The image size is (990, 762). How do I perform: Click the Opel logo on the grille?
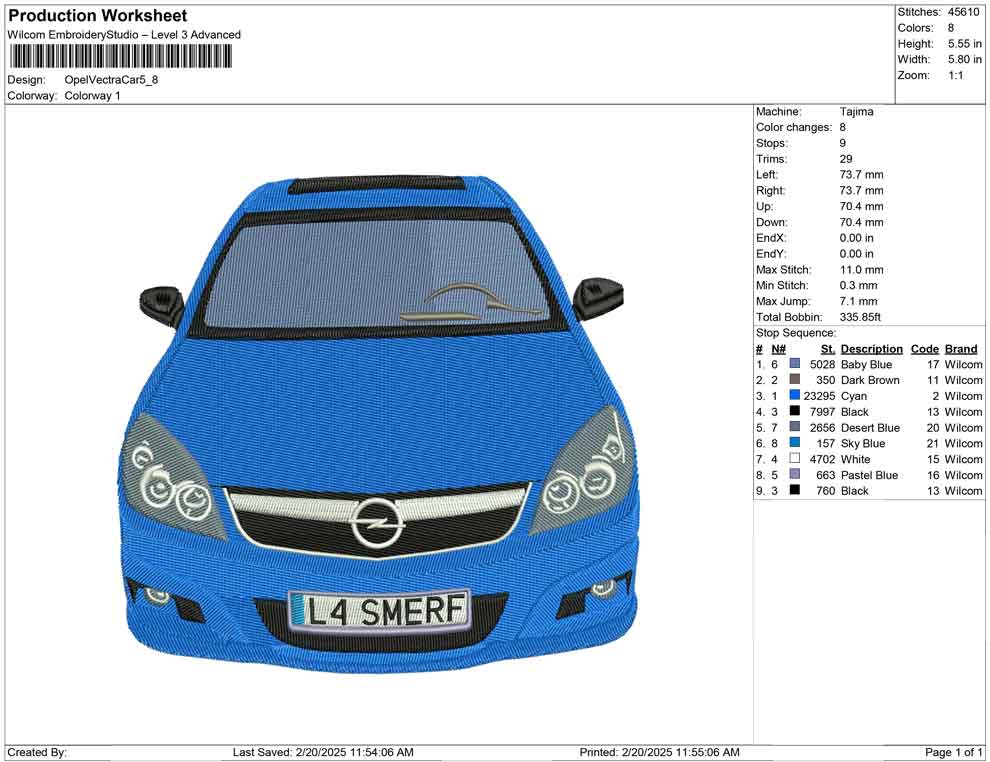point(375,521)
